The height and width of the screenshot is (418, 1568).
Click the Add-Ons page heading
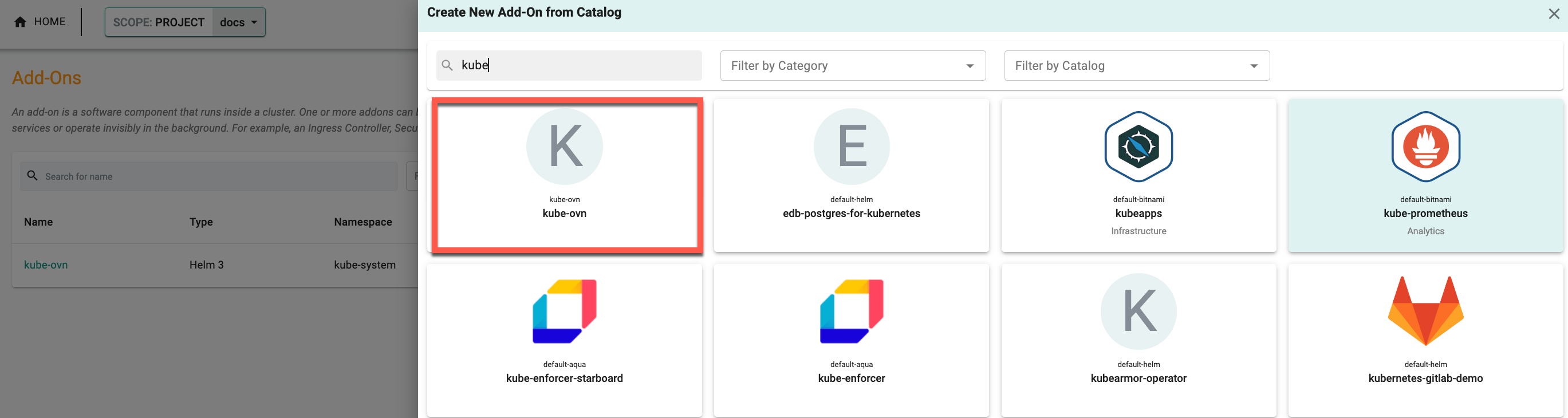(x=47, y=78)
